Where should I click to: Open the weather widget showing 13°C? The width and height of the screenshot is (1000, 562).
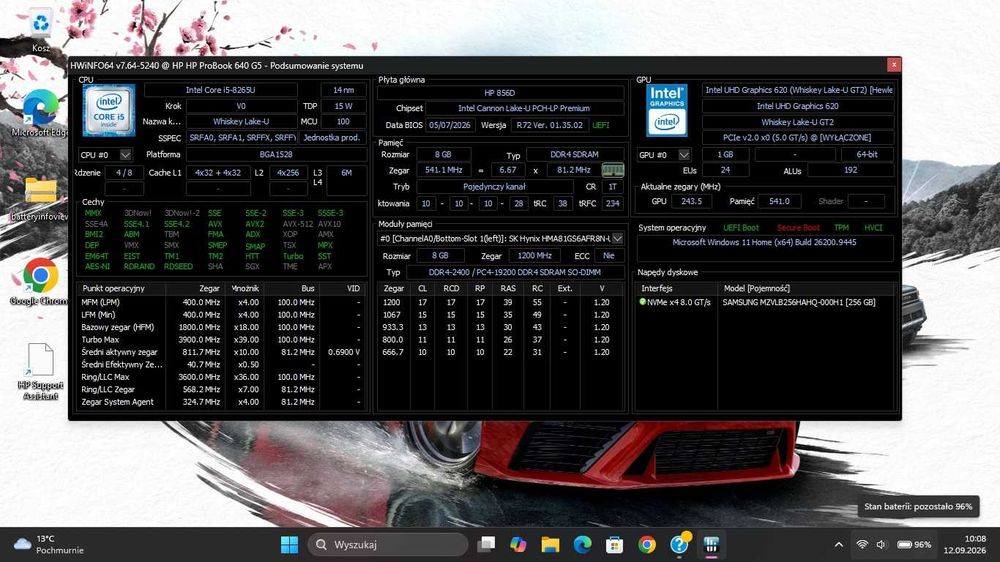48,545
